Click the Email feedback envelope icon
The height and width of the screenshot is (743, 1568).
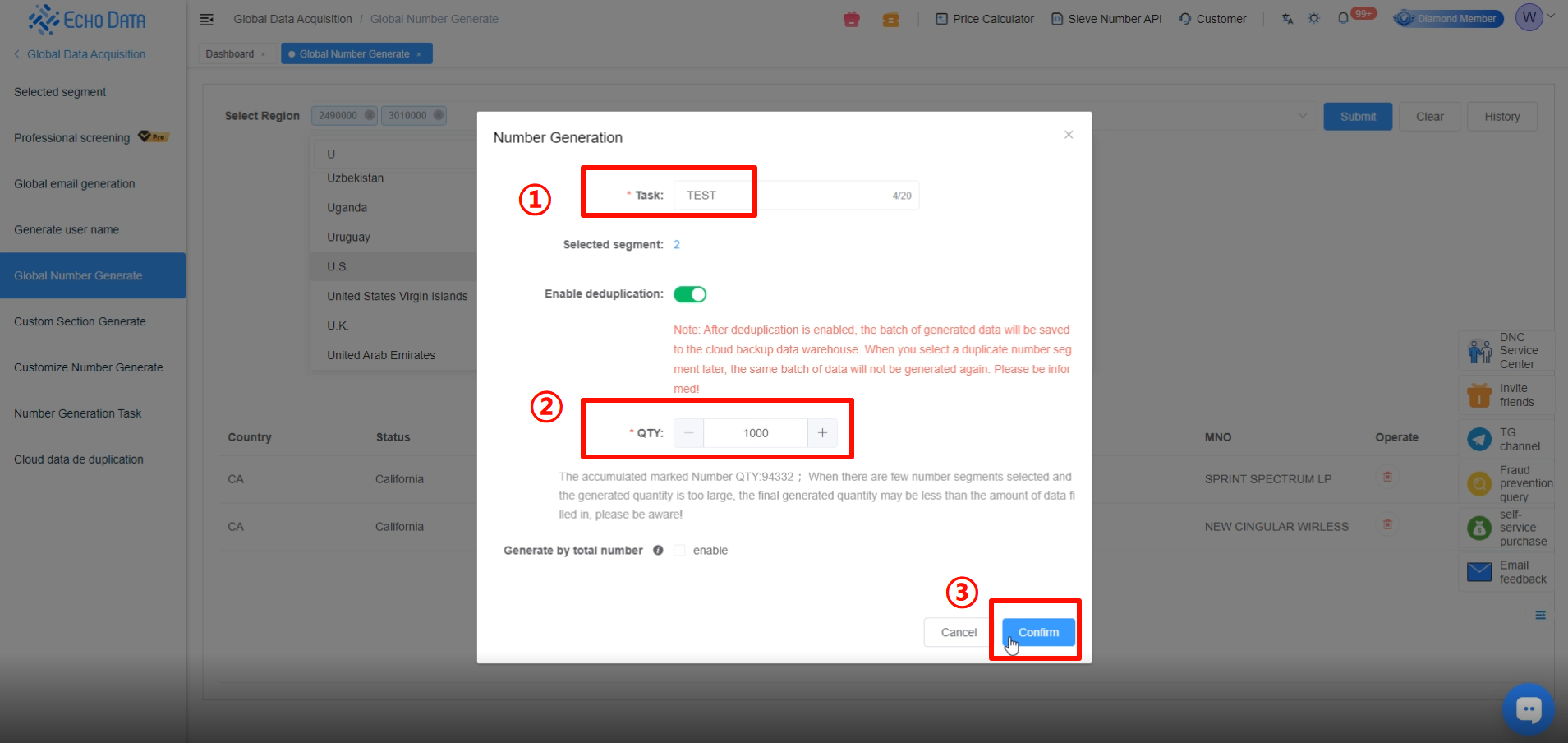[x=1479, y=572]
